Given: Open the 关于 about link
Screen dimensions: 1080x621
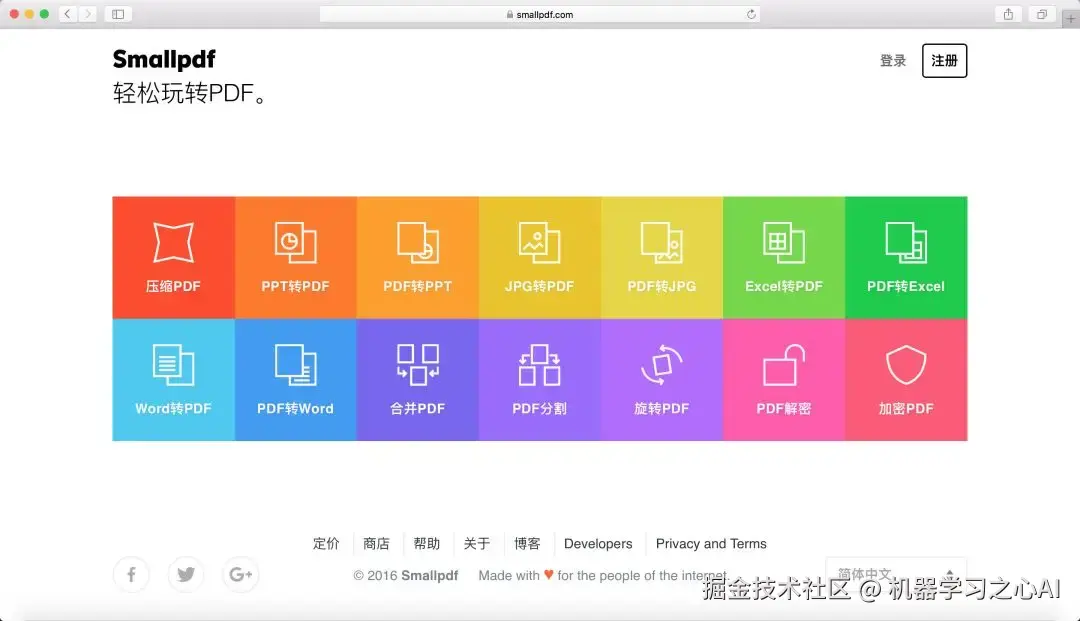Looking at the screenshot, I should 477,544.
